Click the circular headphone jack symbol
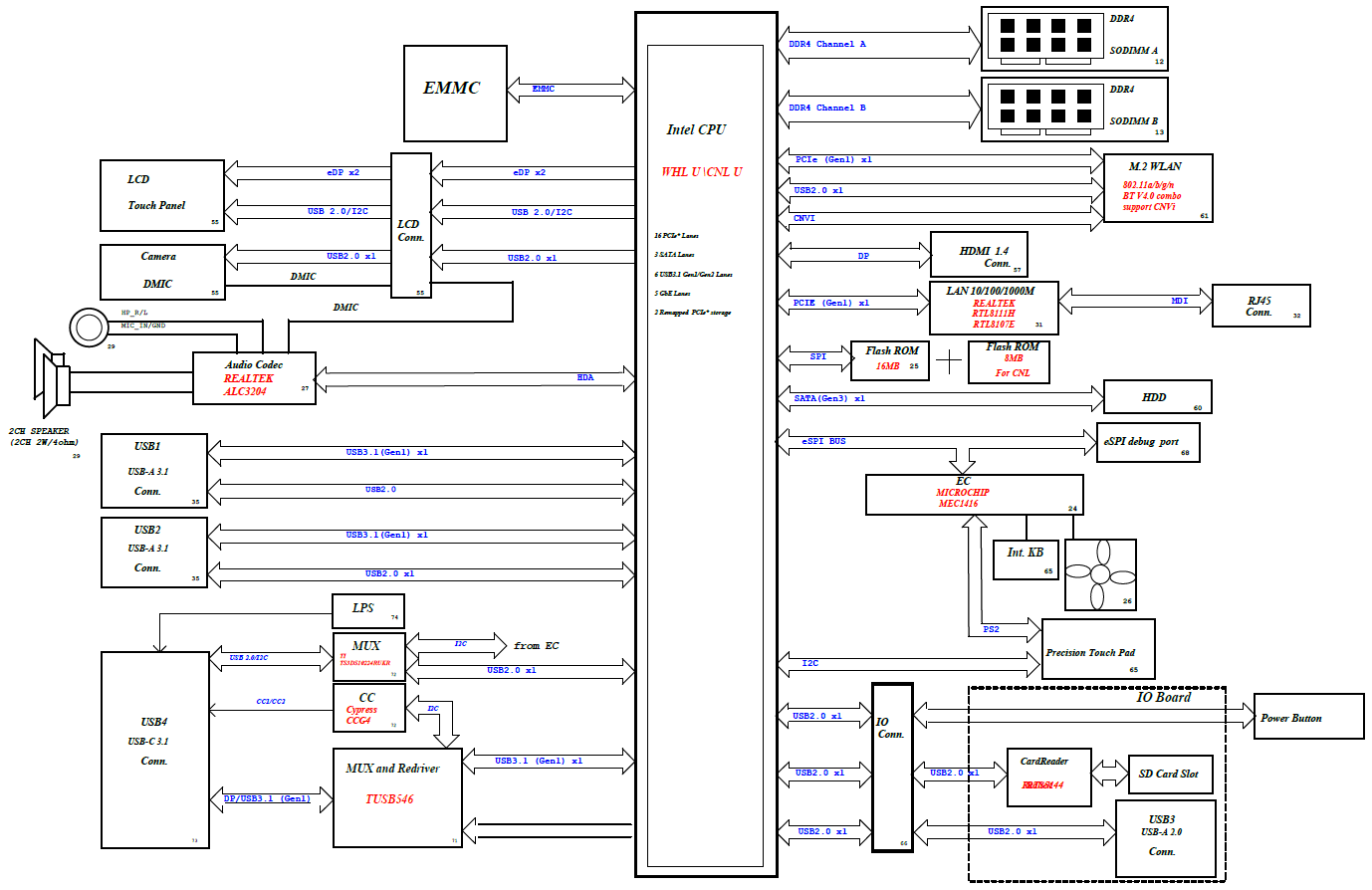Image resolution: width=1372 pixels, height=890 pixels. [x=89, y=328]
